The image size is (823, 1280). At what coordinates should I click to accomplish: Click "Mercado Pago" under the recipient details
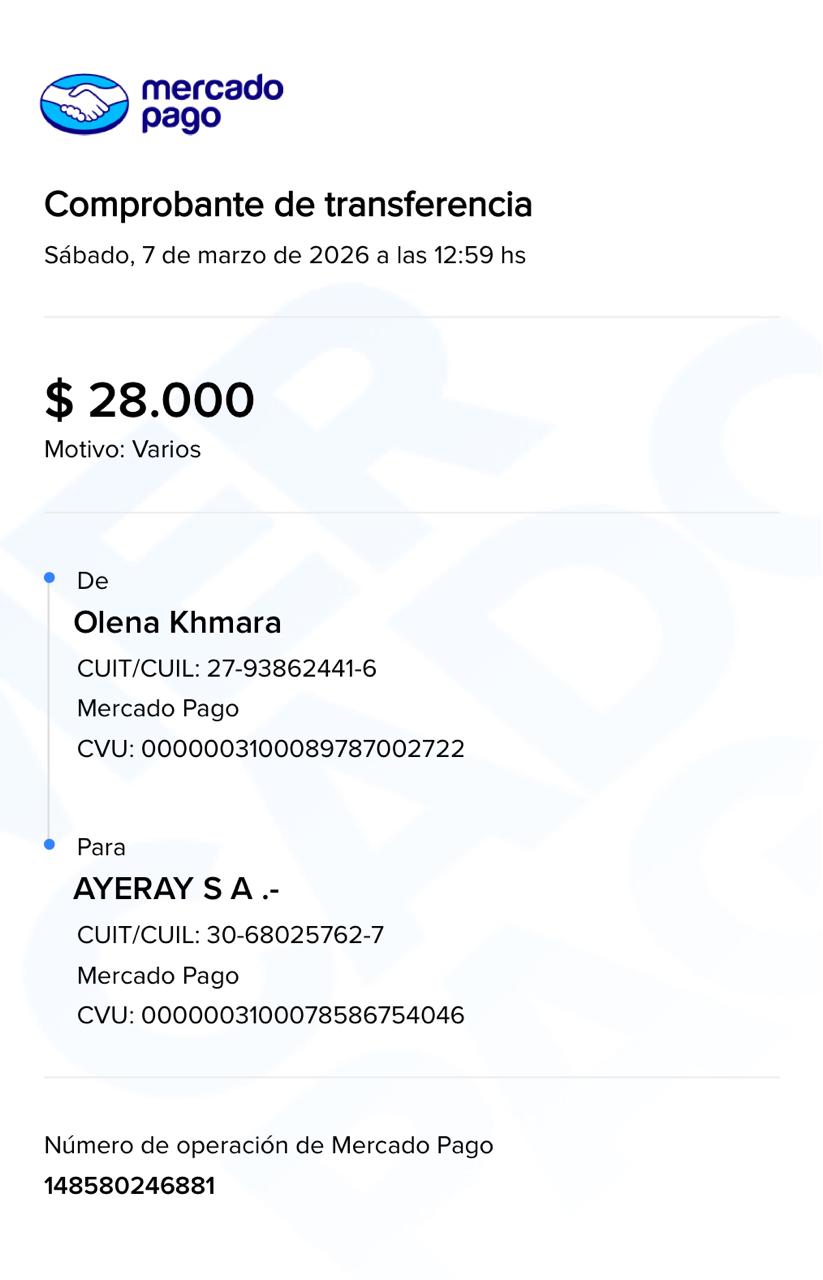tap(158, 976)
